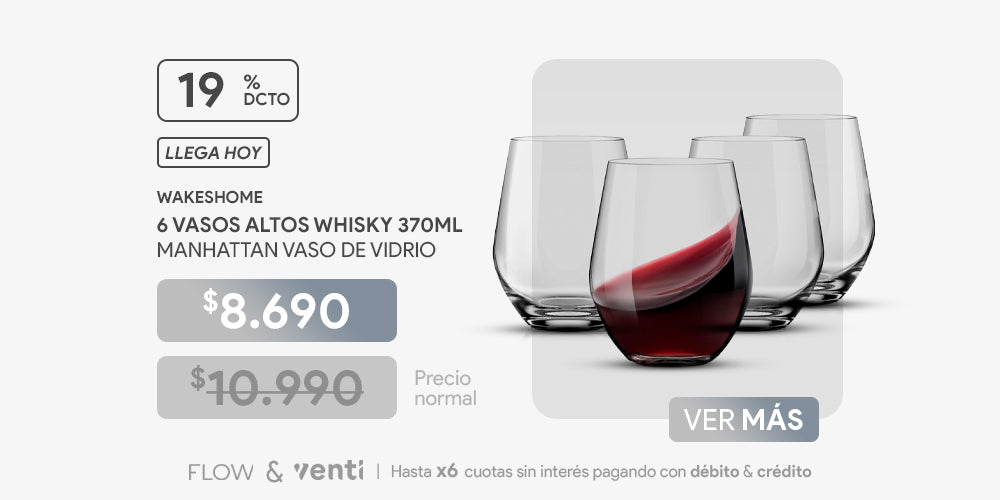This screenshot has width=1000, height=500.
Task: Click the 6 VASOS ALTOS WHISKY 370ML title
Action: pos(309,225)
